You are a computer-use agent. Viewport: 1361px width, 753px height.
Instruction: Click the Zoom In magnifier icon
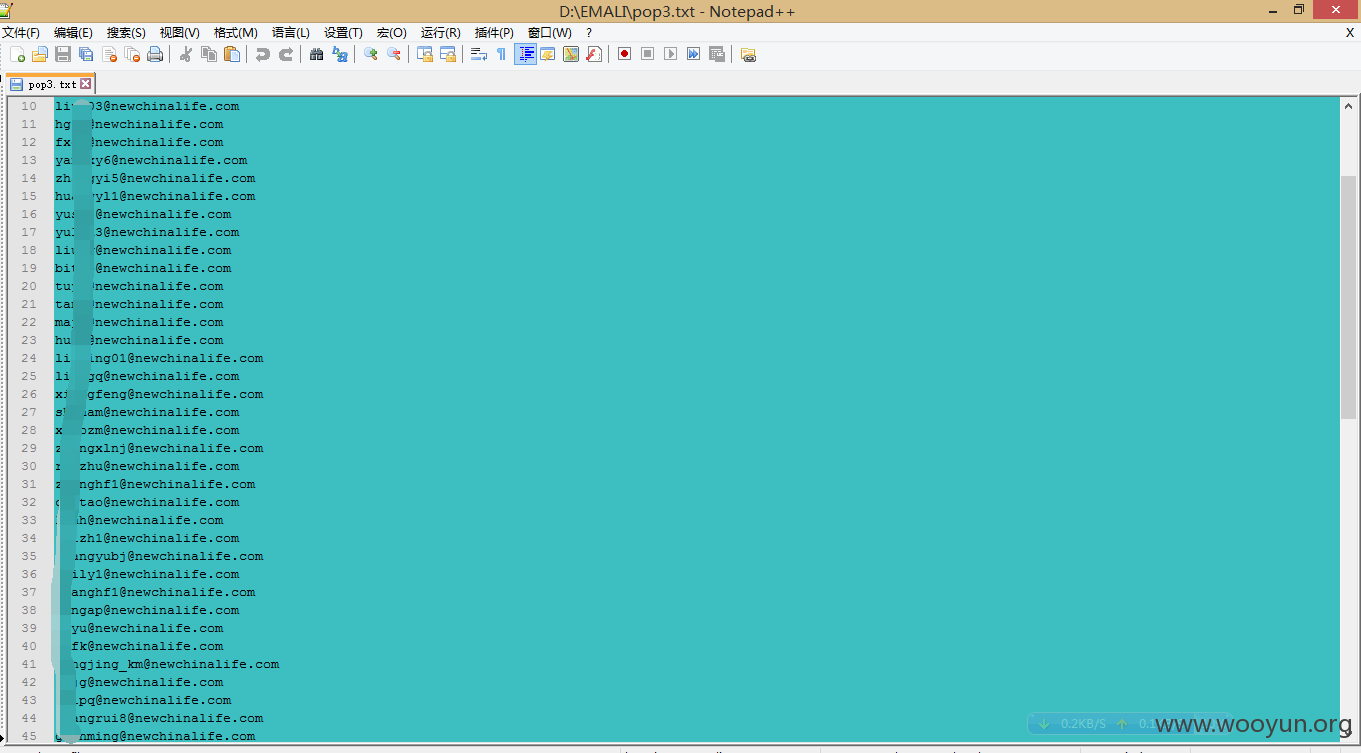(370, 54)
